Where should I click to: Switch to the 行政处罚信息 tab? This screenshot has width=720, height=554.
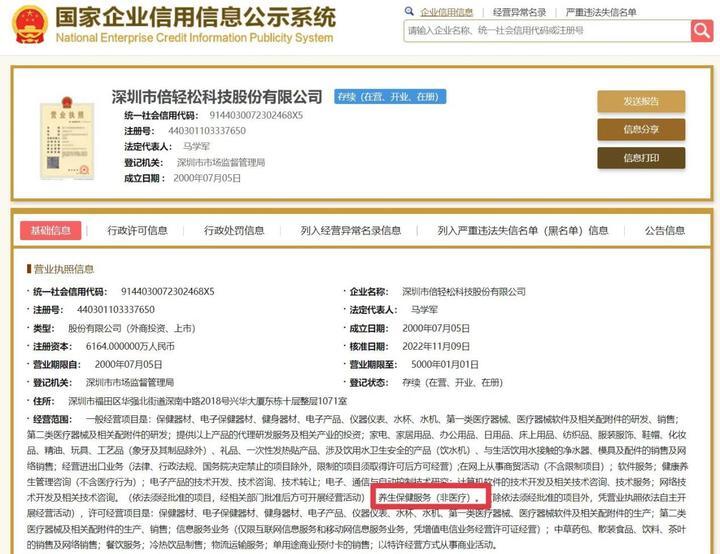(x=234, y=230)
